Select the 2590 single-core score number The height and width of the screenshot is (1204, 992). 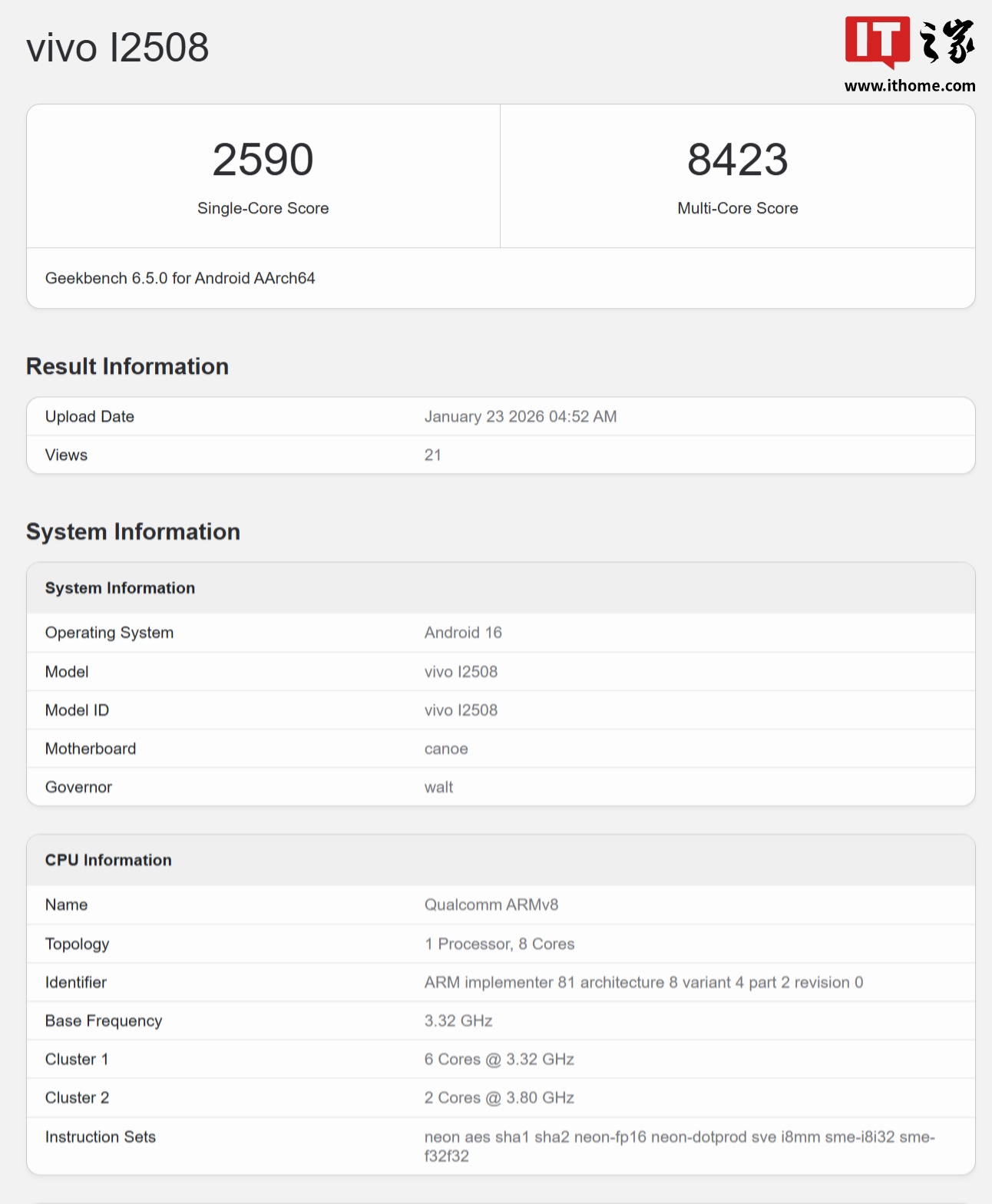pyautogui.click(x=263, y=160)
